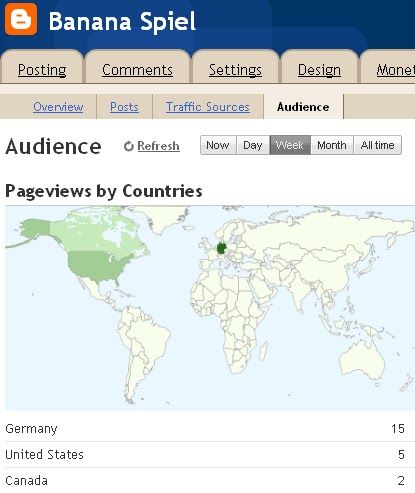Click the Pageviews by Countries heading
This screenshot has height=493, width=415.
(x=104, y=192)
